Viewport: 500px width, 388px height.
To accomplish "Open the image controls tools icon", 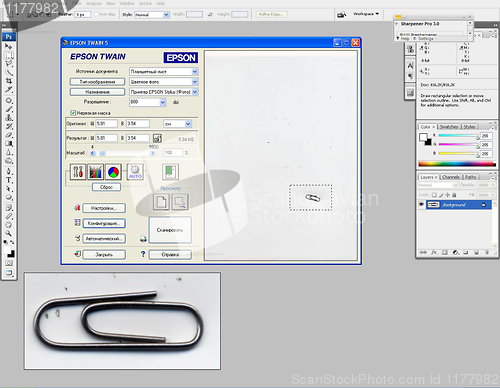I will (x=78, y=172).
